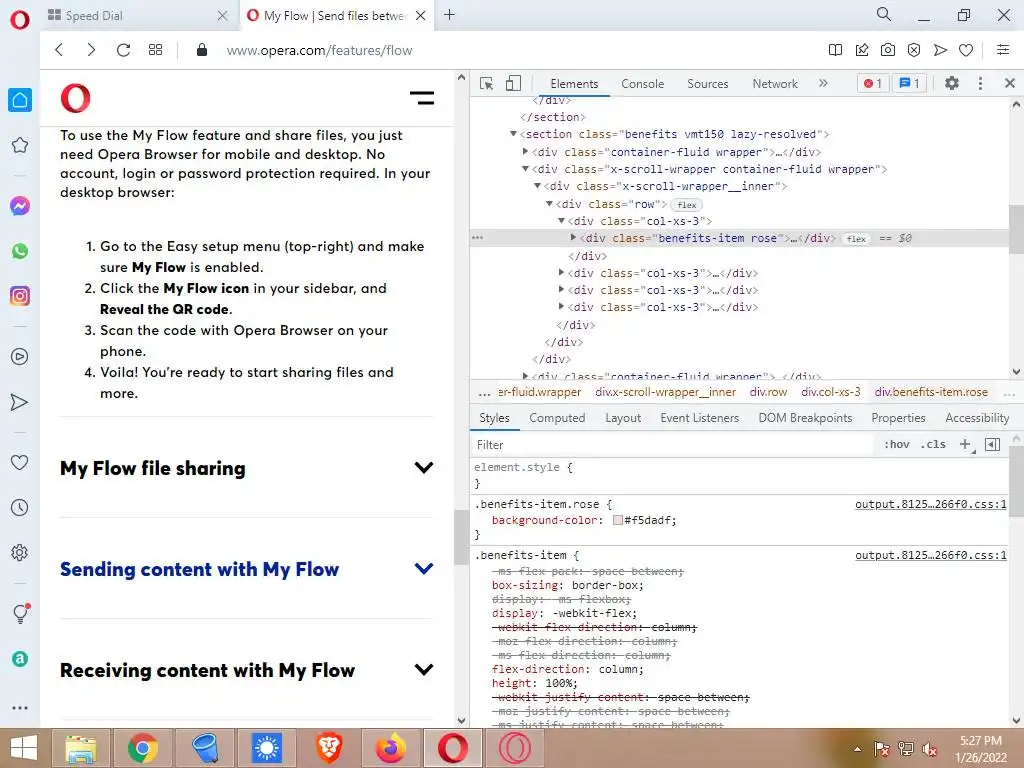Activate DevTools inspect element picker
The width and height of the screenshot is (1024, 768).
pos(486,84)
